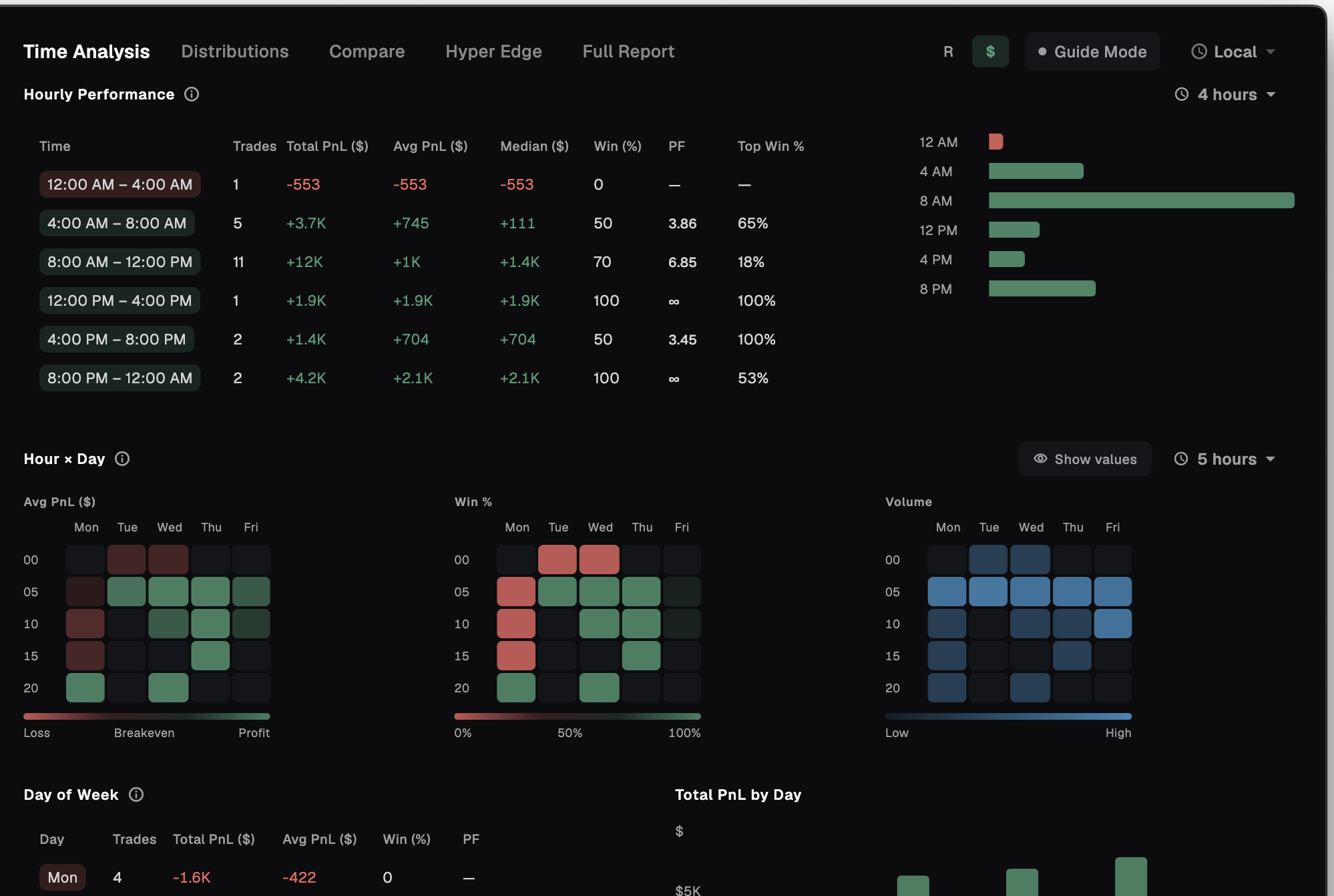Click Win % heatmap cell Mon 05
The height and width of the screenshot is (896, 1334).
click(516, 592)
